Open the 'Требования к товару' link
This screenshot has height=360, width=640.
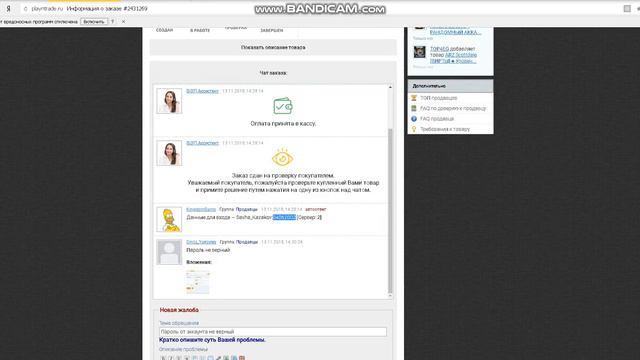(x=445, y=129)
